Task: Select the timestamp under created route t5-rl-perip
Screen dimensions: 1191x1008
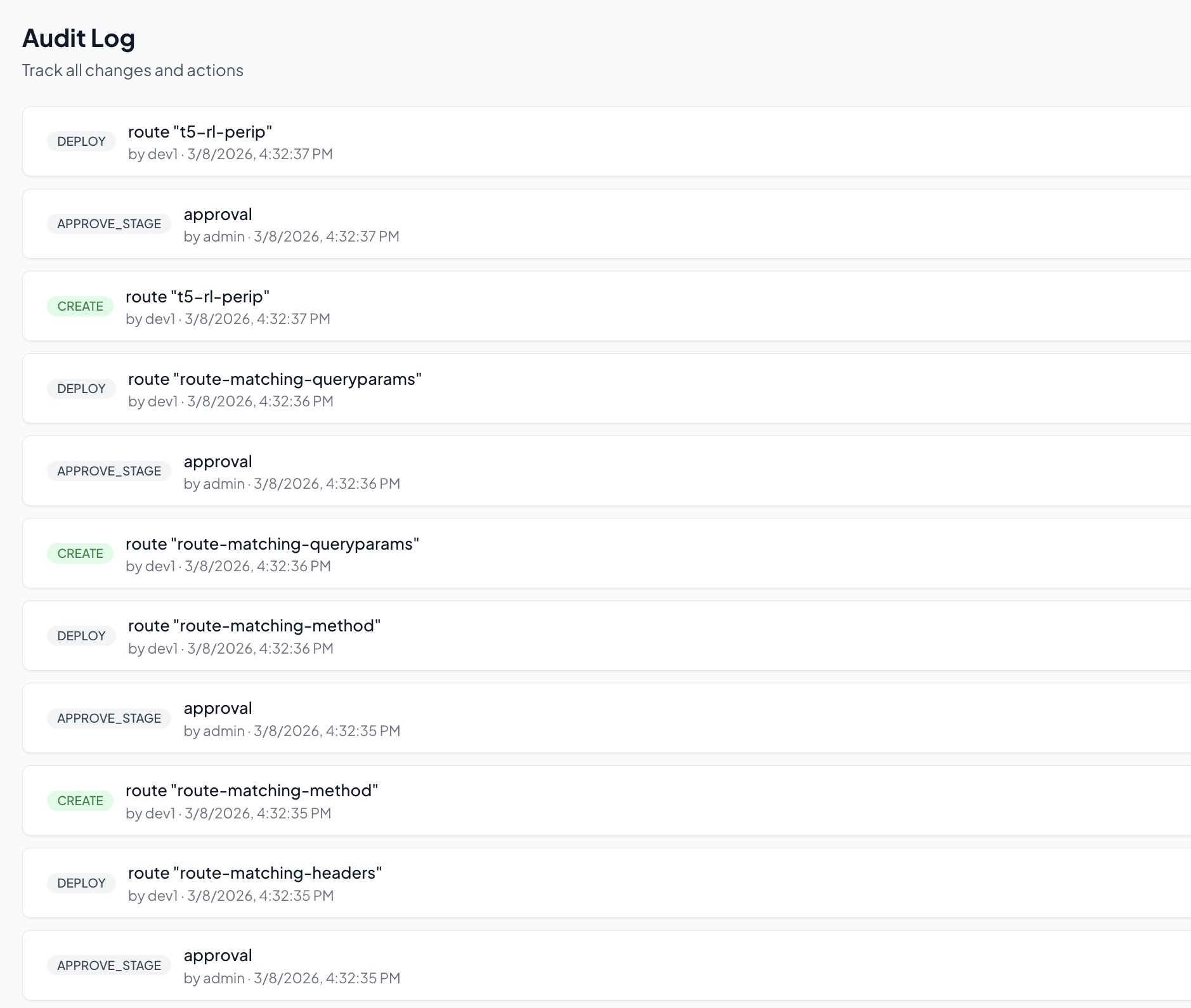Action: click(x=228, y=319)
